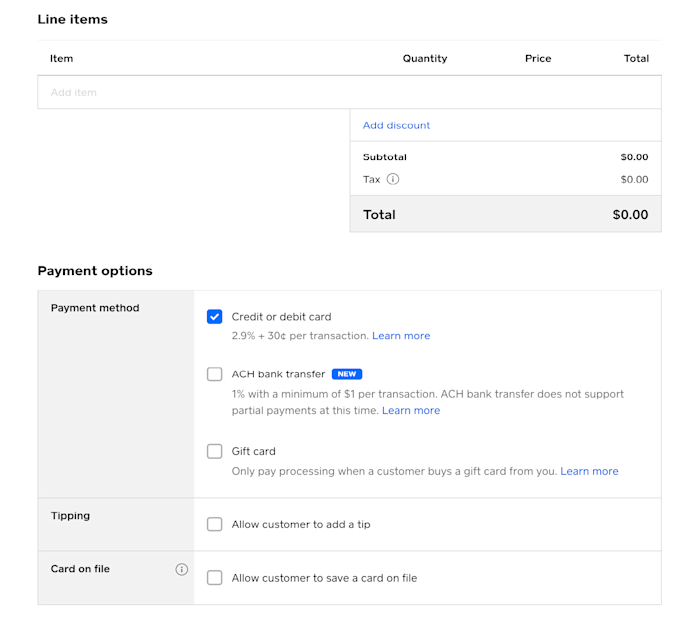Open Learn more about gift card processing
The width and height of the screenshot is (700, 625).
(x=589, y=471)
